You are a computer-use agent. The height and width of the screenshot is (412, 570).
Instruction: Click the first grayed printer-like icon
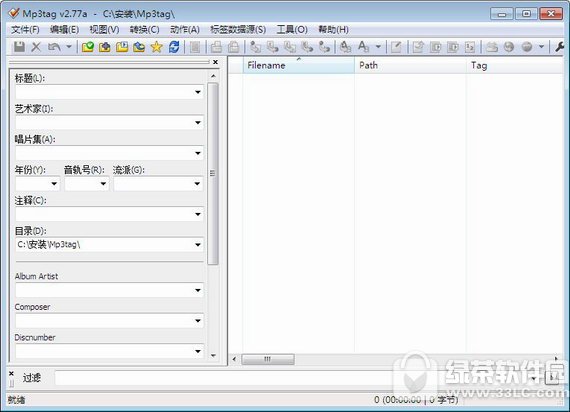216,47
